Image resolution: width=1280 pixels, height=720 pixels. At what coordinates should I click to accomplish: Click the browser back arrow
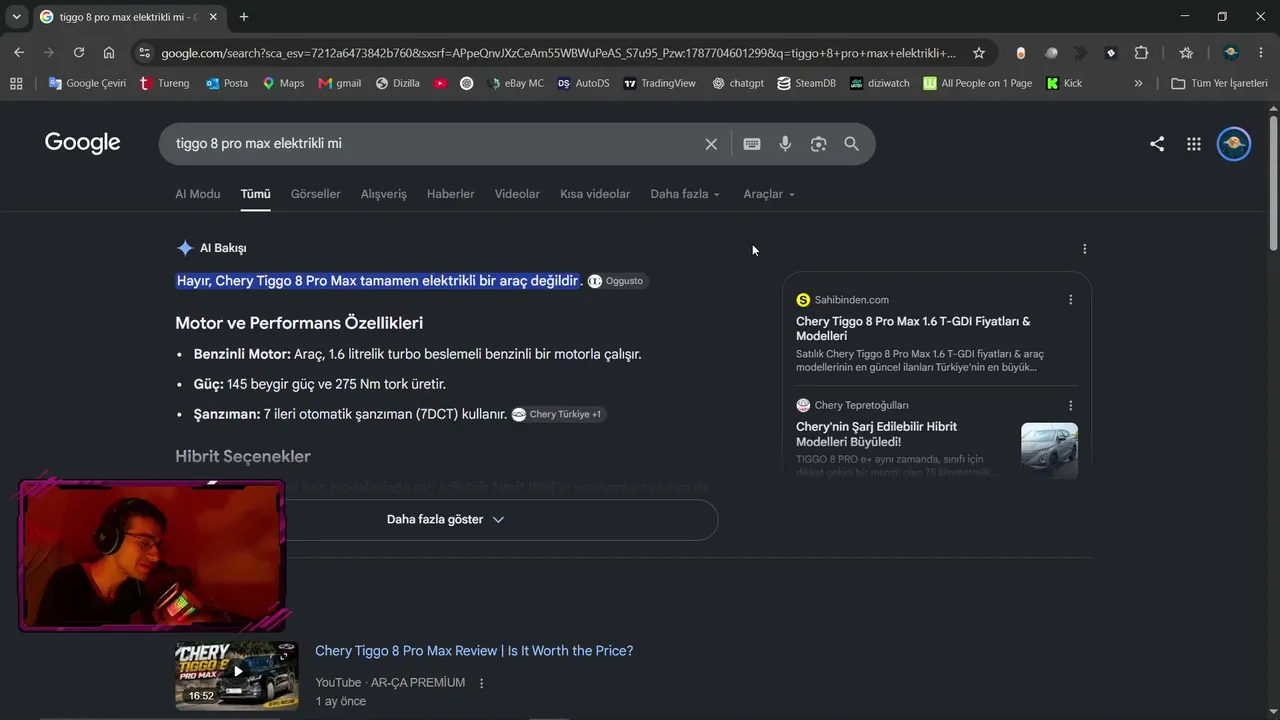pos(19,53)
